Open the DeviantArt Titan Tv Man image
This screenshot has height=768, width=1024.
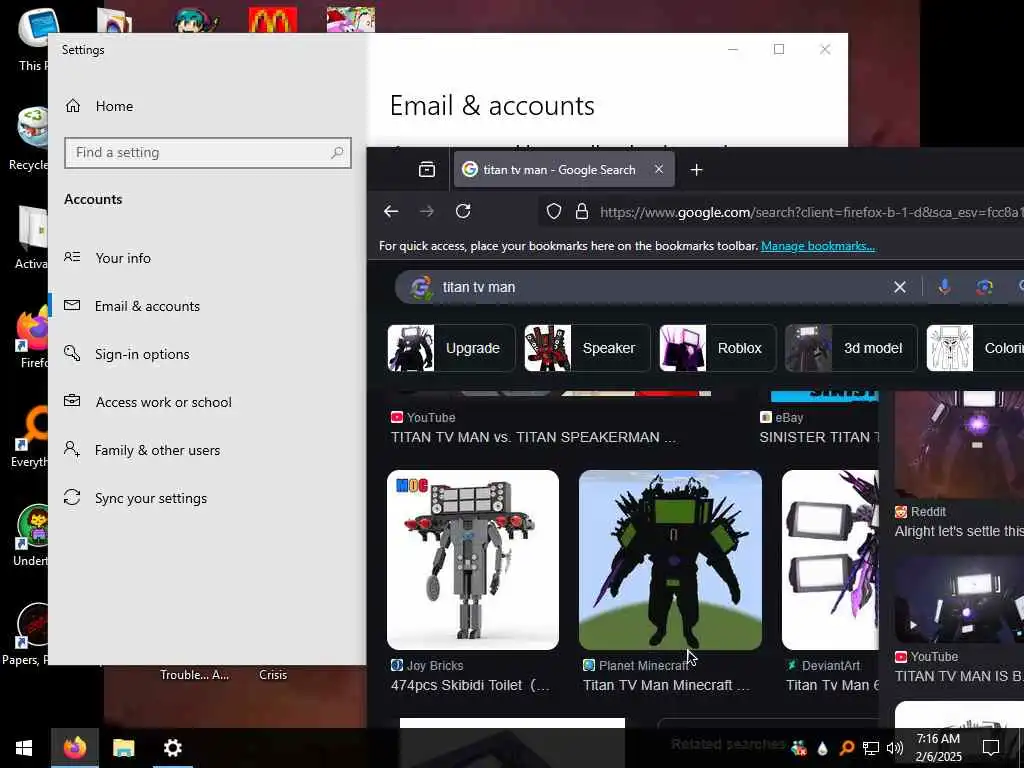click(x=830, y=560)
